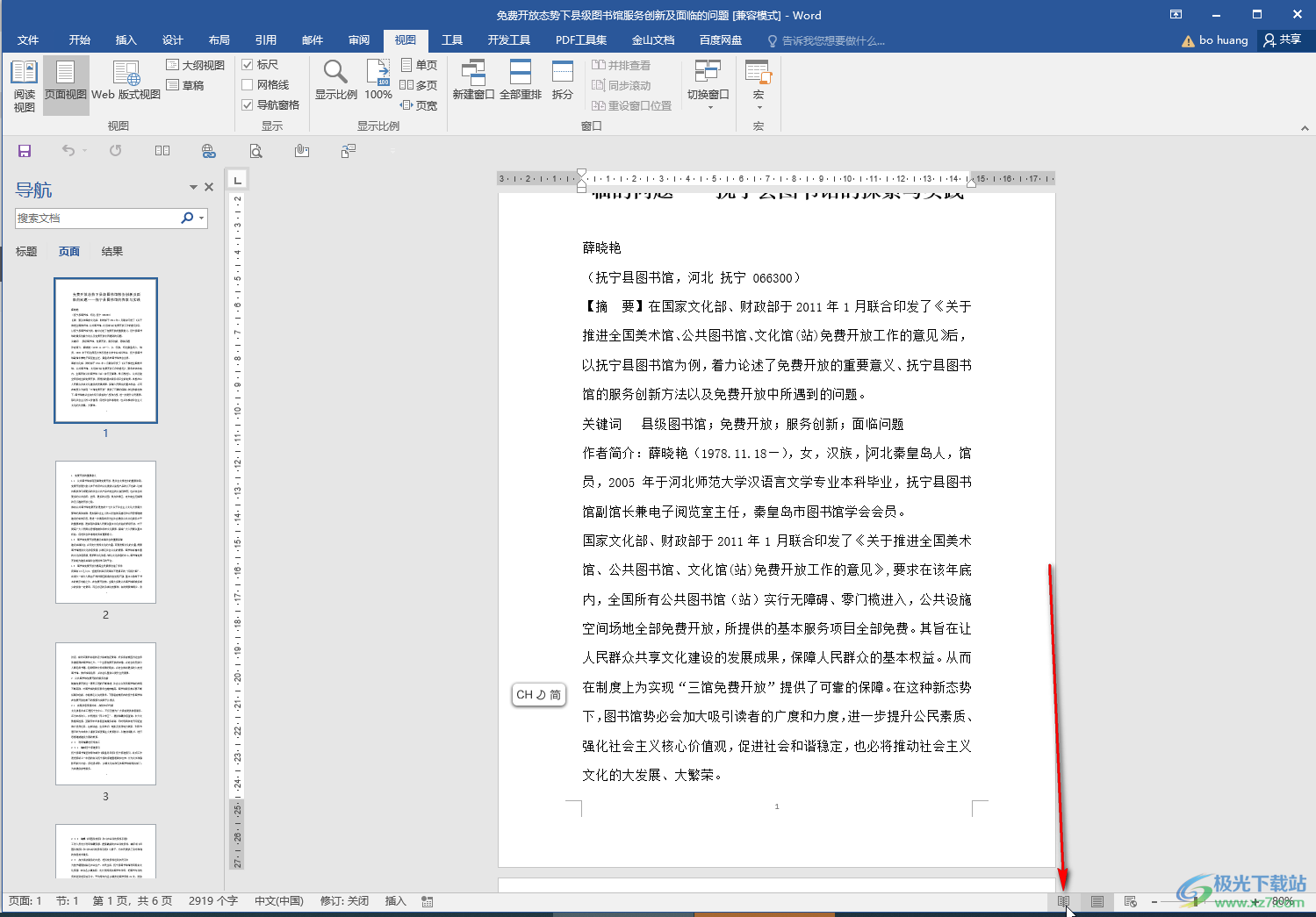Switch to Read Mode view in ribbon
This screenshot has width=1316, height=917.
25,86
